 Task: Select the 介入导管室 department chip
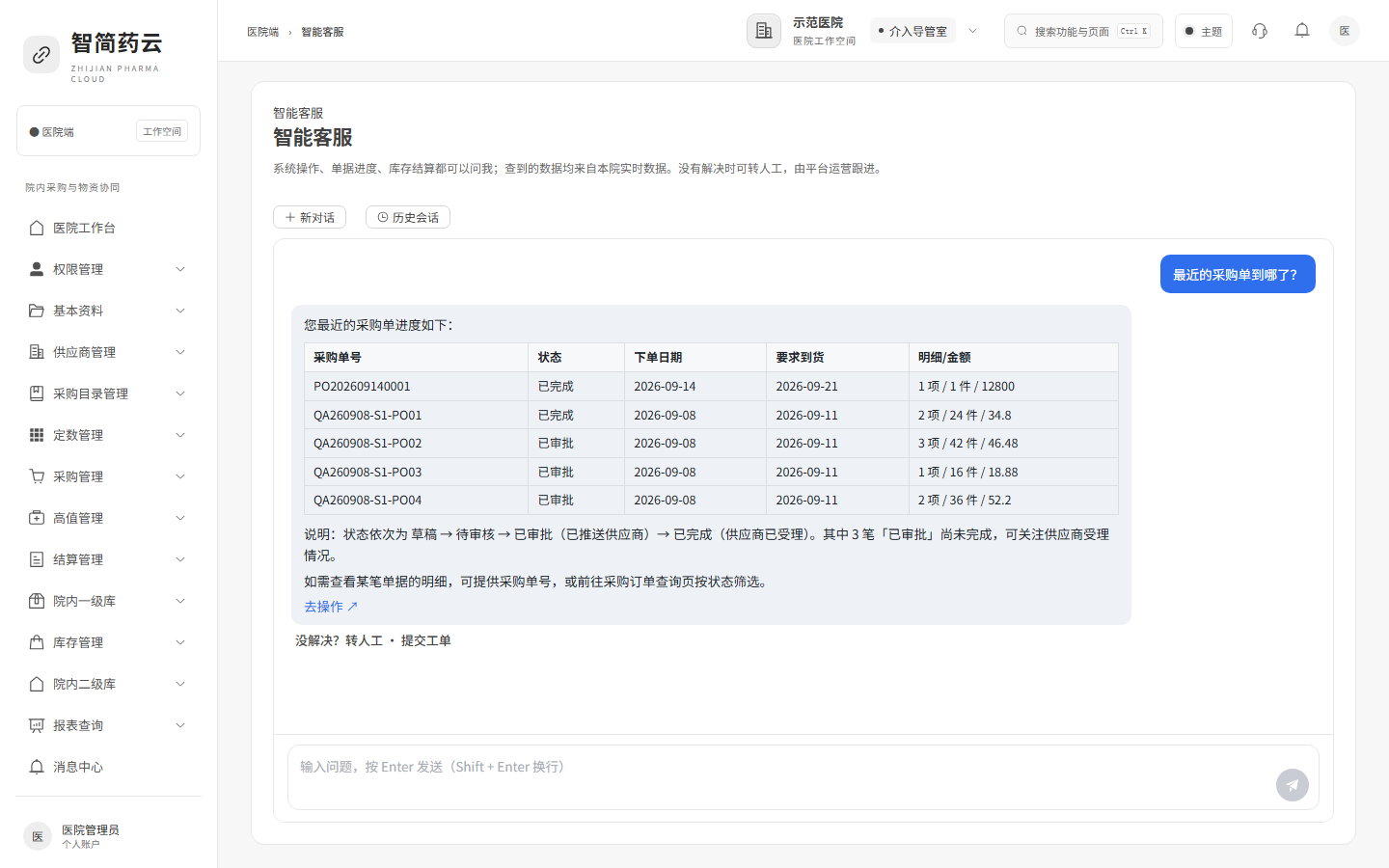[912, 31]
